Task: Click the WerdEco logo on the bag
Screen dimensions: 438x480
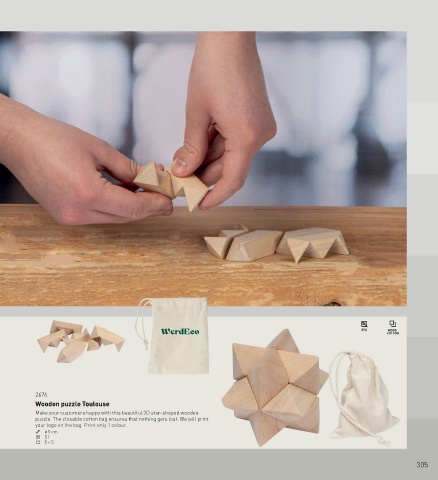Action: tap(180, 331)
